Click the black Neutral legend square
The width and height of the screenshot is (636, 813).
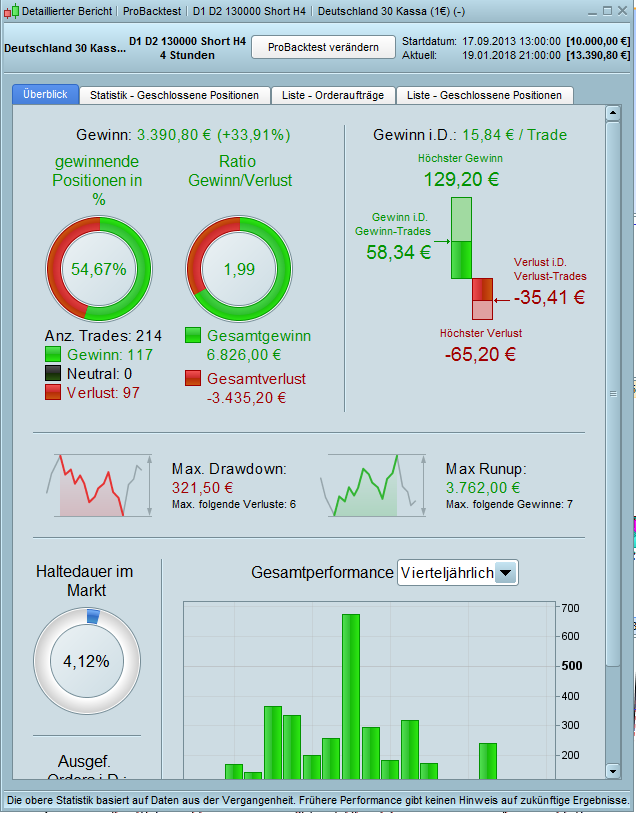pos(53,373)
